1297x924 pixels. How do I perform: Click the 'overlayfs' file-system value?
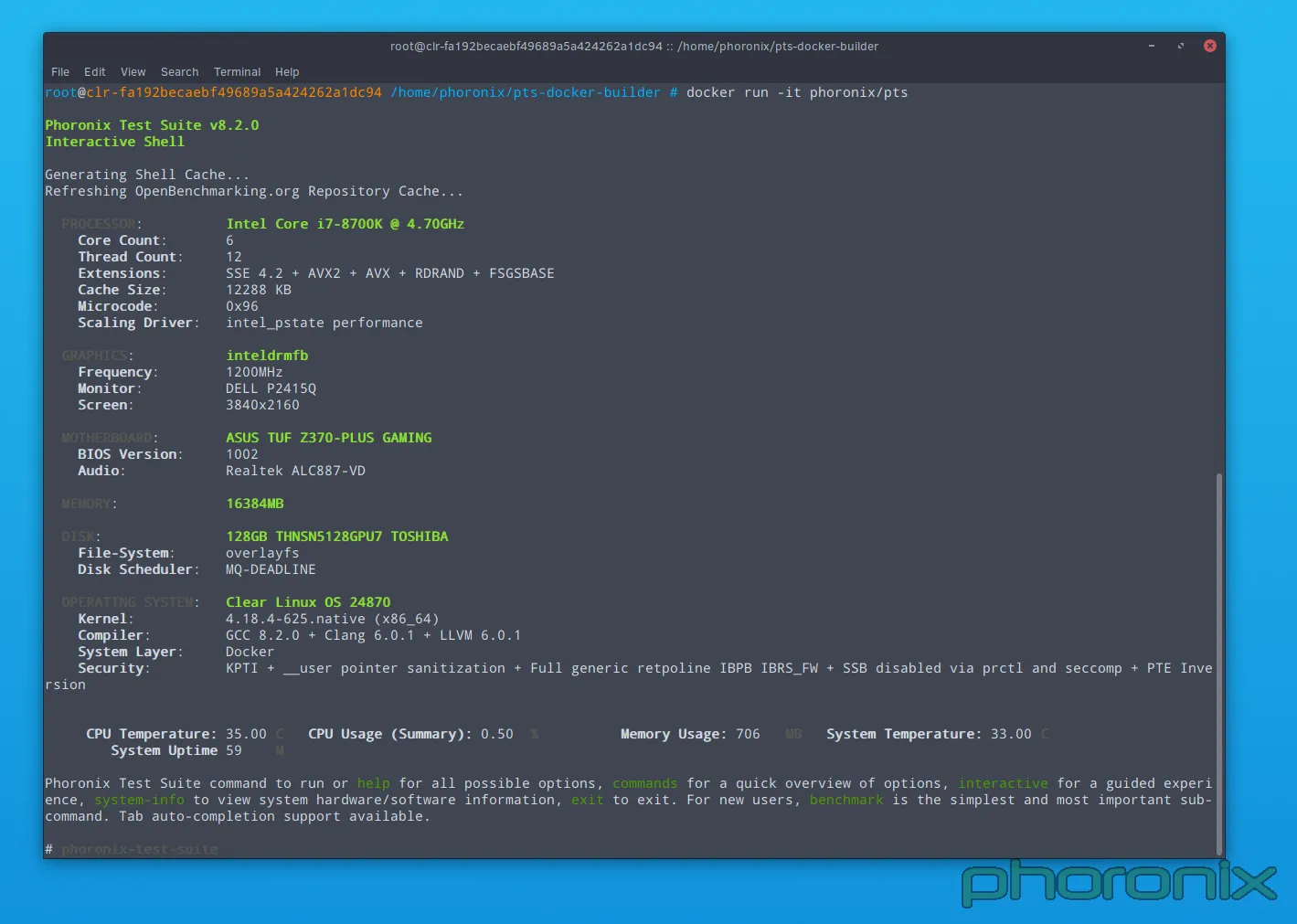[x=262, y=553]
